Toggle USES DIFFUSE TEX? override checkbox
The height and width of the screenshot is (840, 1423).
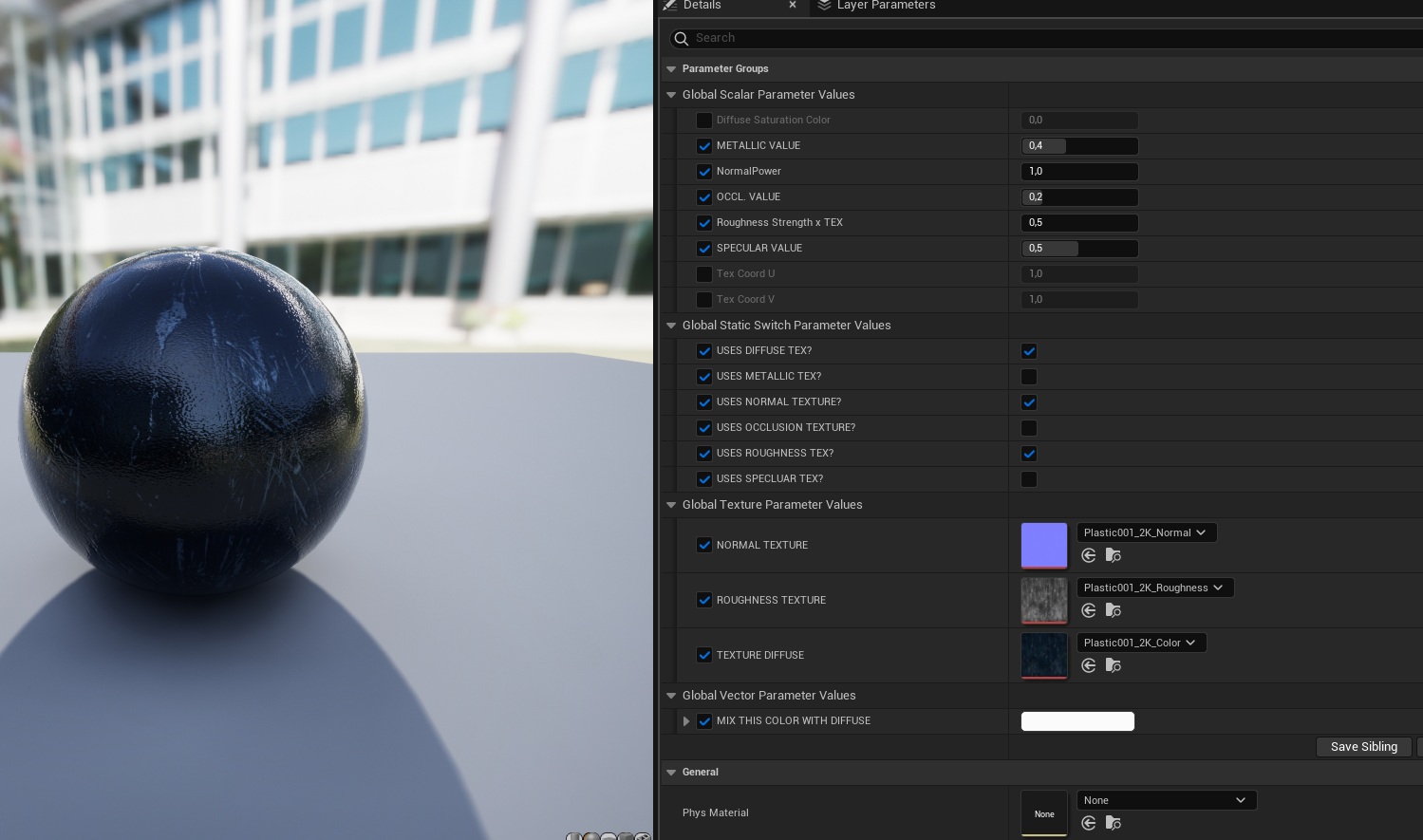pyautogui.click(x=704, y=351)
